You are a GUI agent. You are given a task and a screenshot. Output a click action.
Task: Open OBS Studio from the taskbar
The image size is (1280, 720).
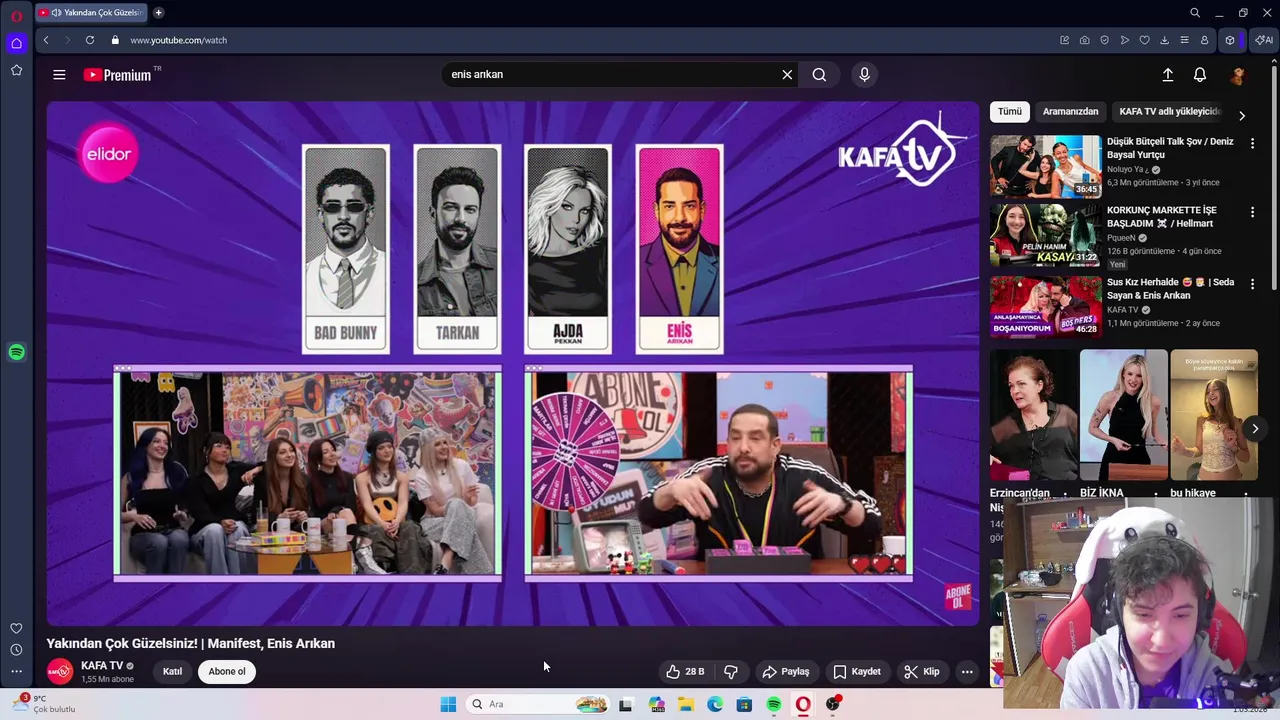pos(833,704)
